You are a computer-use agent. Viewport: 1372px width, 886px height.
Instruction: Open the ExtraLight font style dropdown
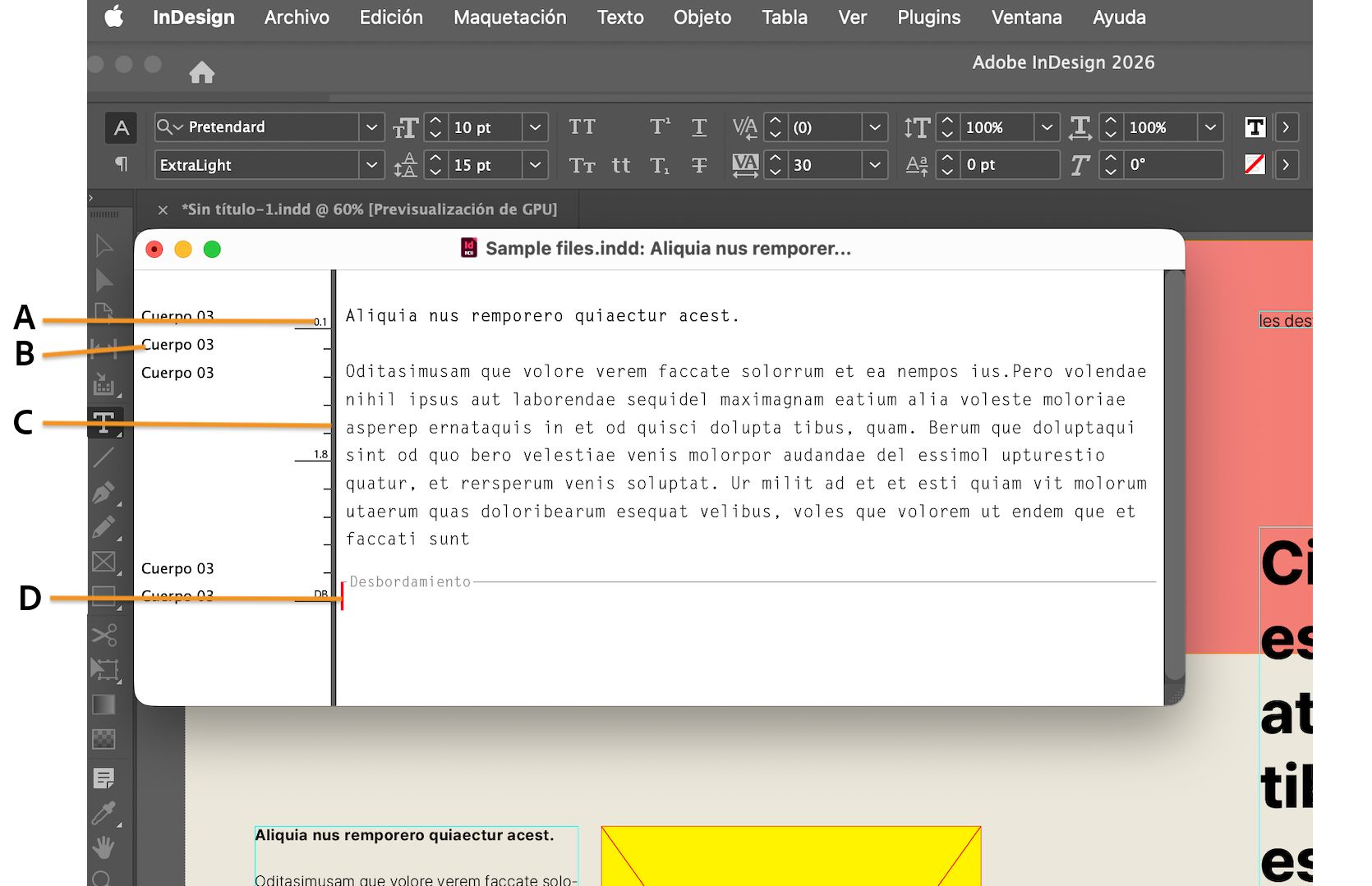371,165
